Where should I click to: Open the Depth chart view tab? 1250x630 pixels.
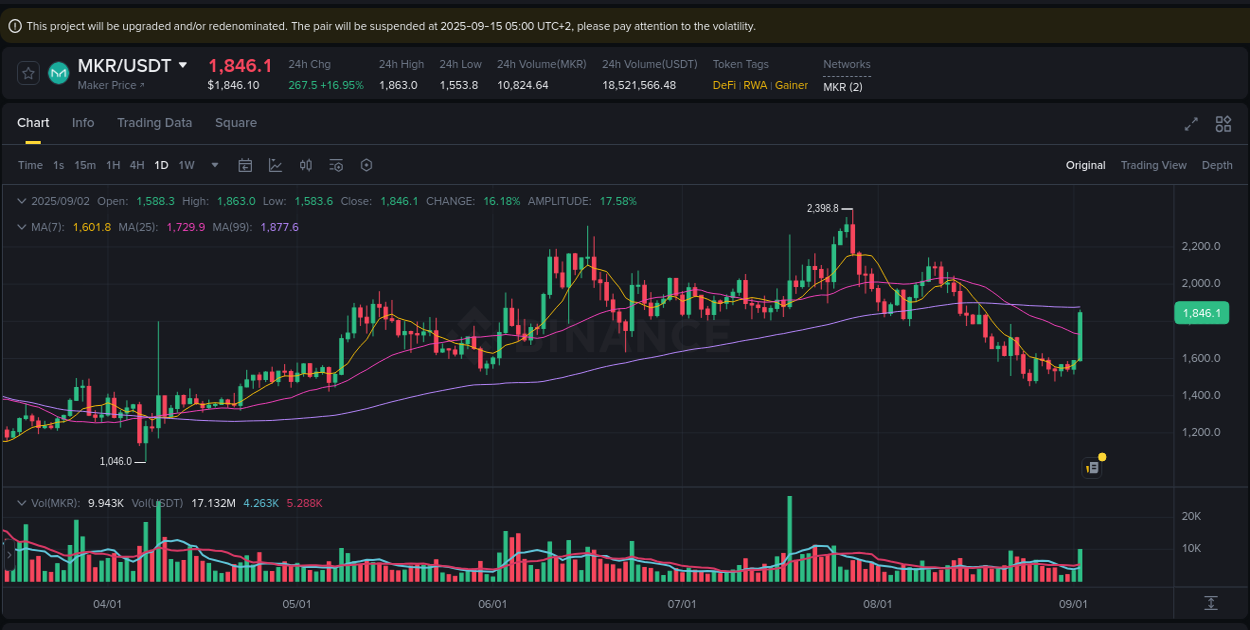tap(1217, 164)
